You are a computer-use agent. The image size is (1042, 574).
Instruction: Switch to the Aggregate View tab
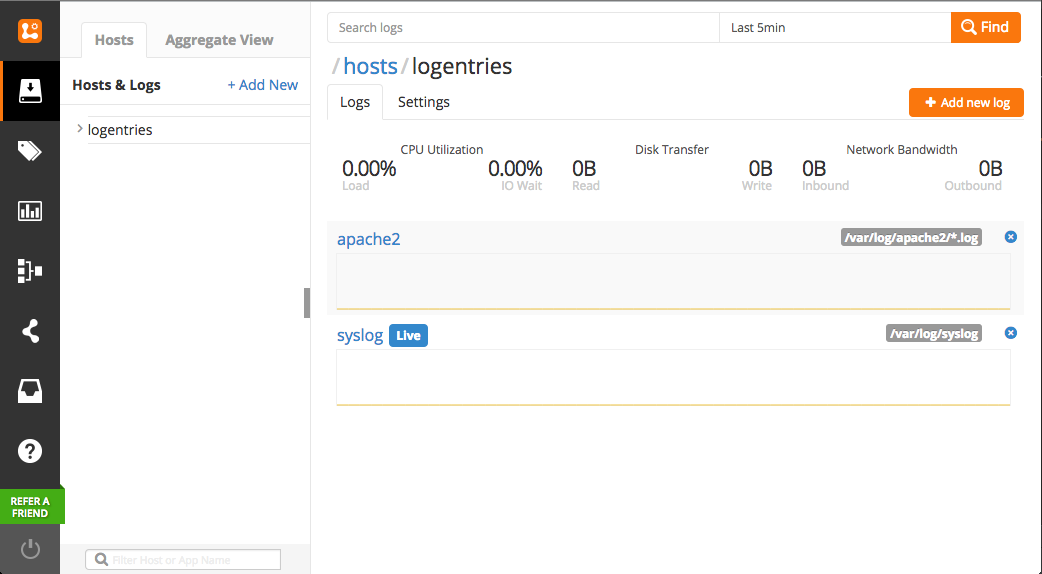coord(219,40)
